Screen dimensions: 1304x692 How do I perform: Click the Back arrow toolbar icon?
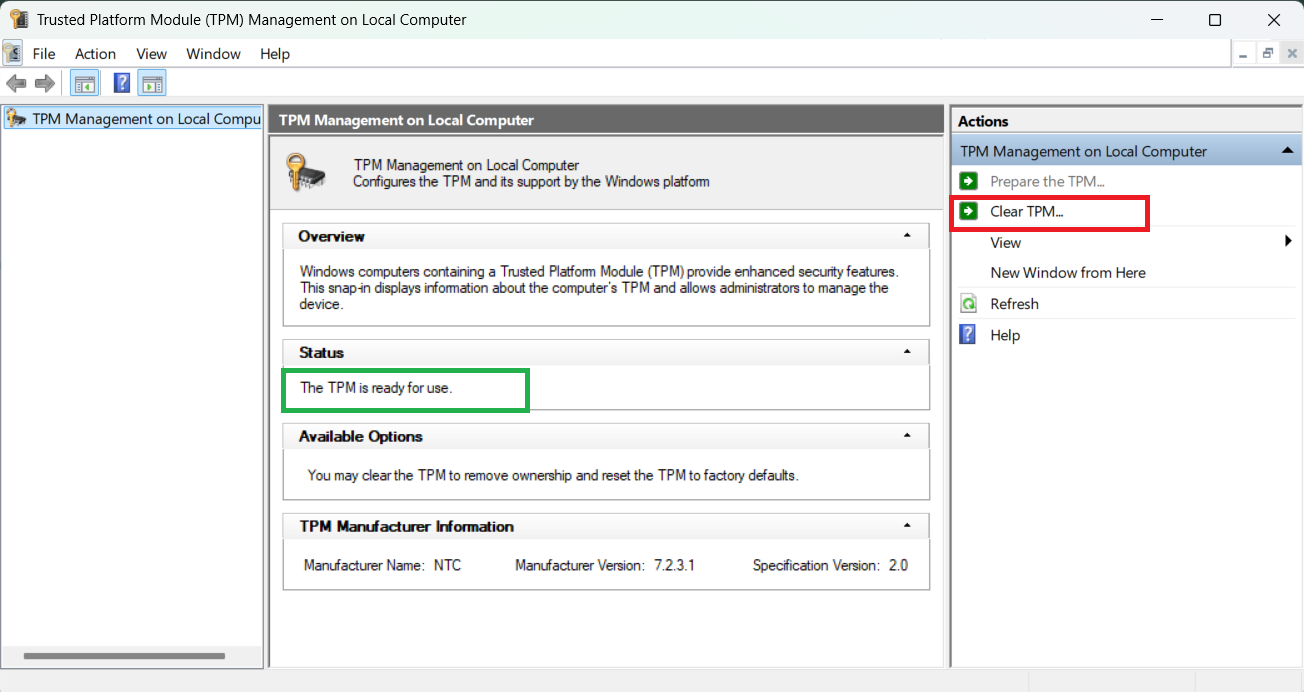pyautogui.click(x=16, y=83)
